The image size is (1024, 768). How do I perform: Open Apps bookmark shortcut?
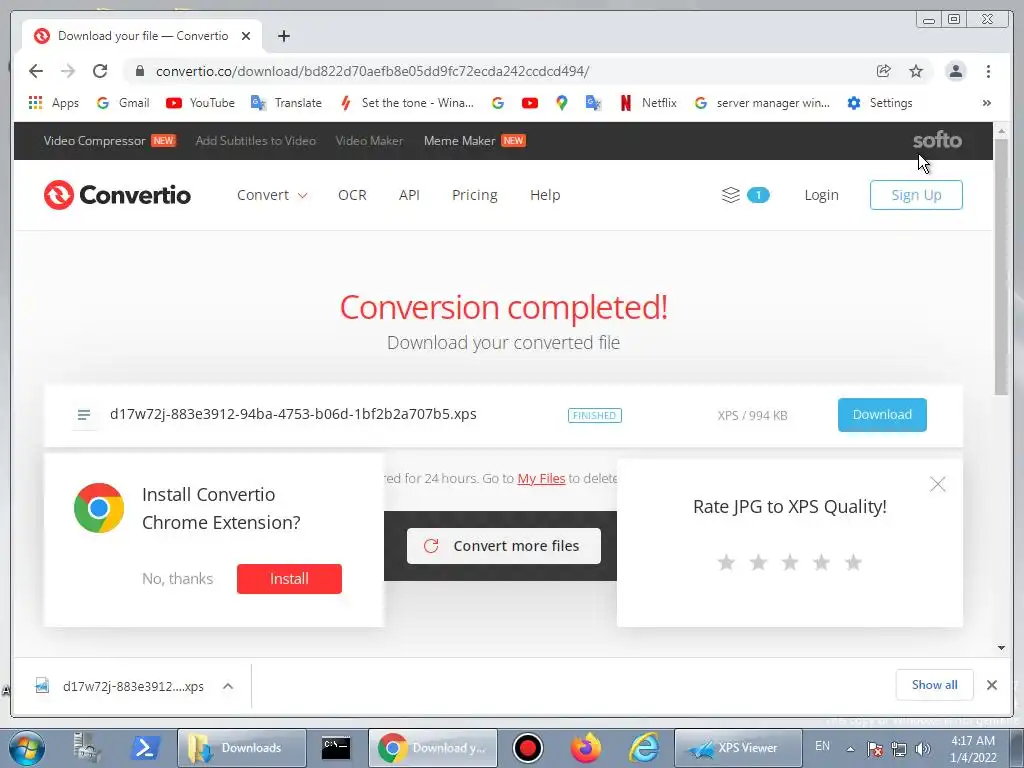point(54,103)
